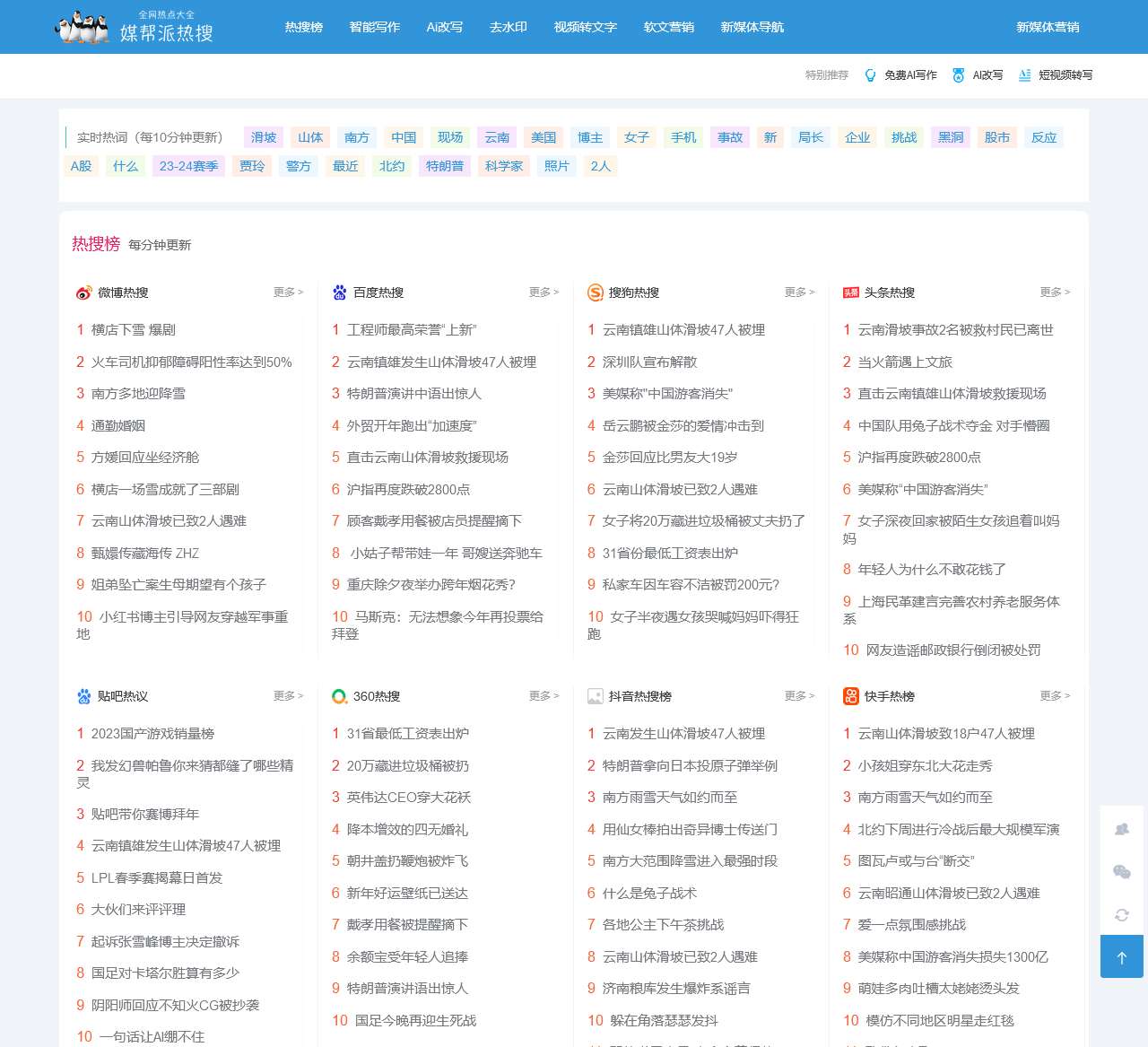Click the 科学家 hot word tag
The height and width of the screenshot is (1047, 1148).
[x=504, y=166]
